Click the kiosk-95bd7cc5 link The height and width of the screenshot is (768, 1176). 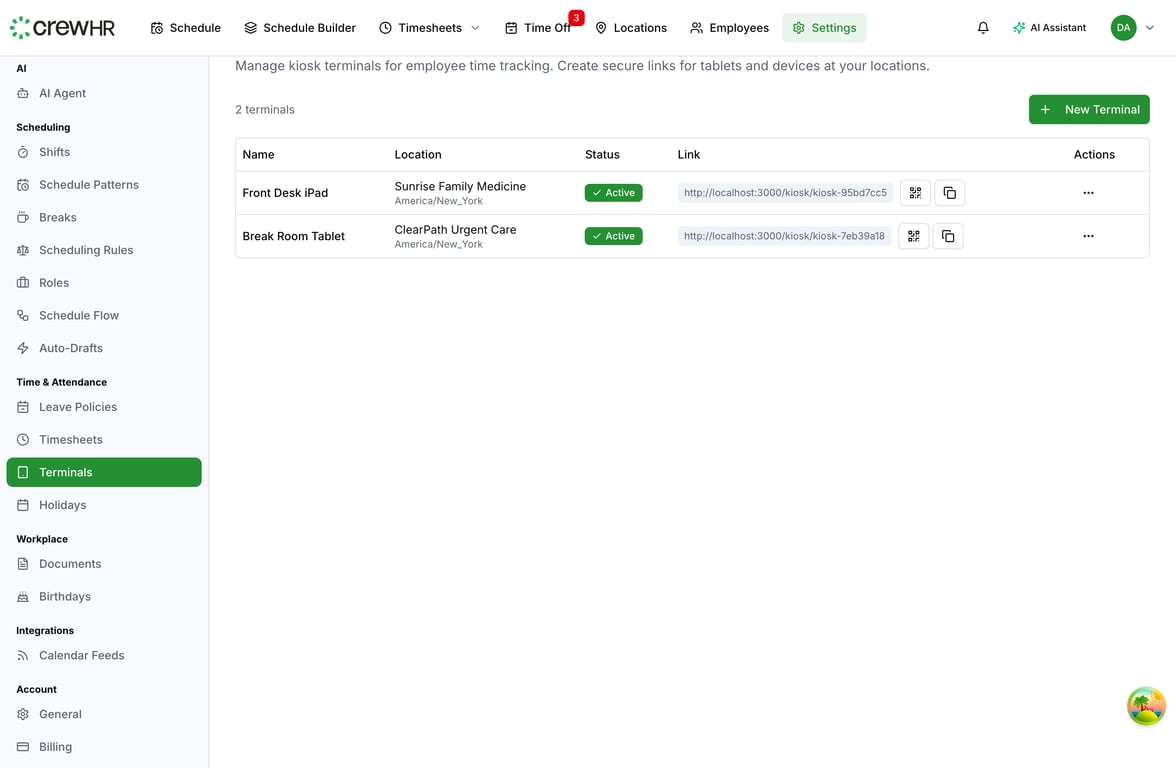point(785,193)
